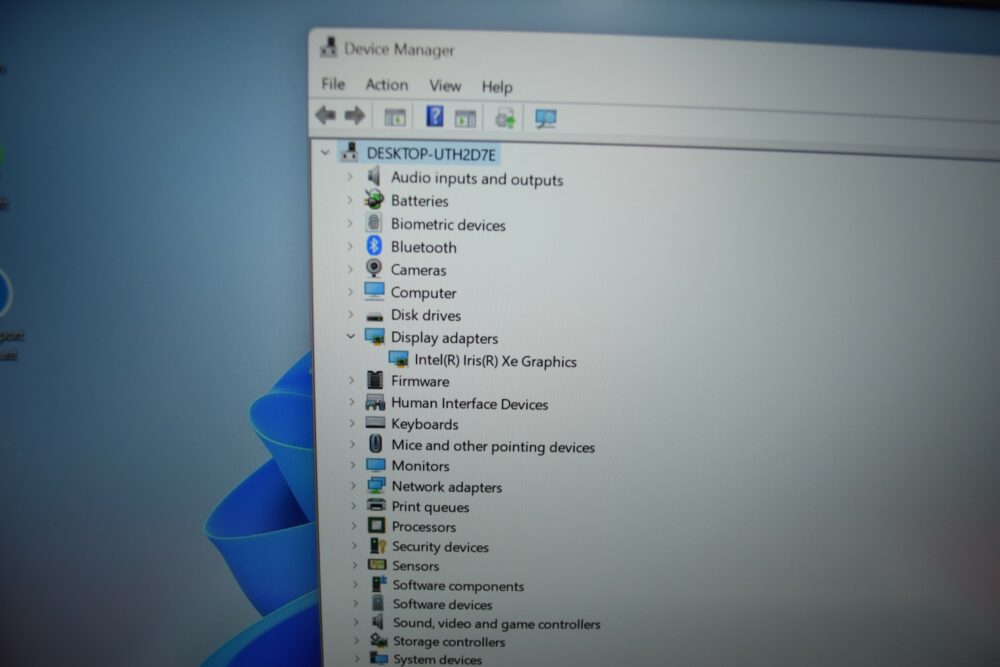Click the Security devices key icon

click(x=378, y=546)
